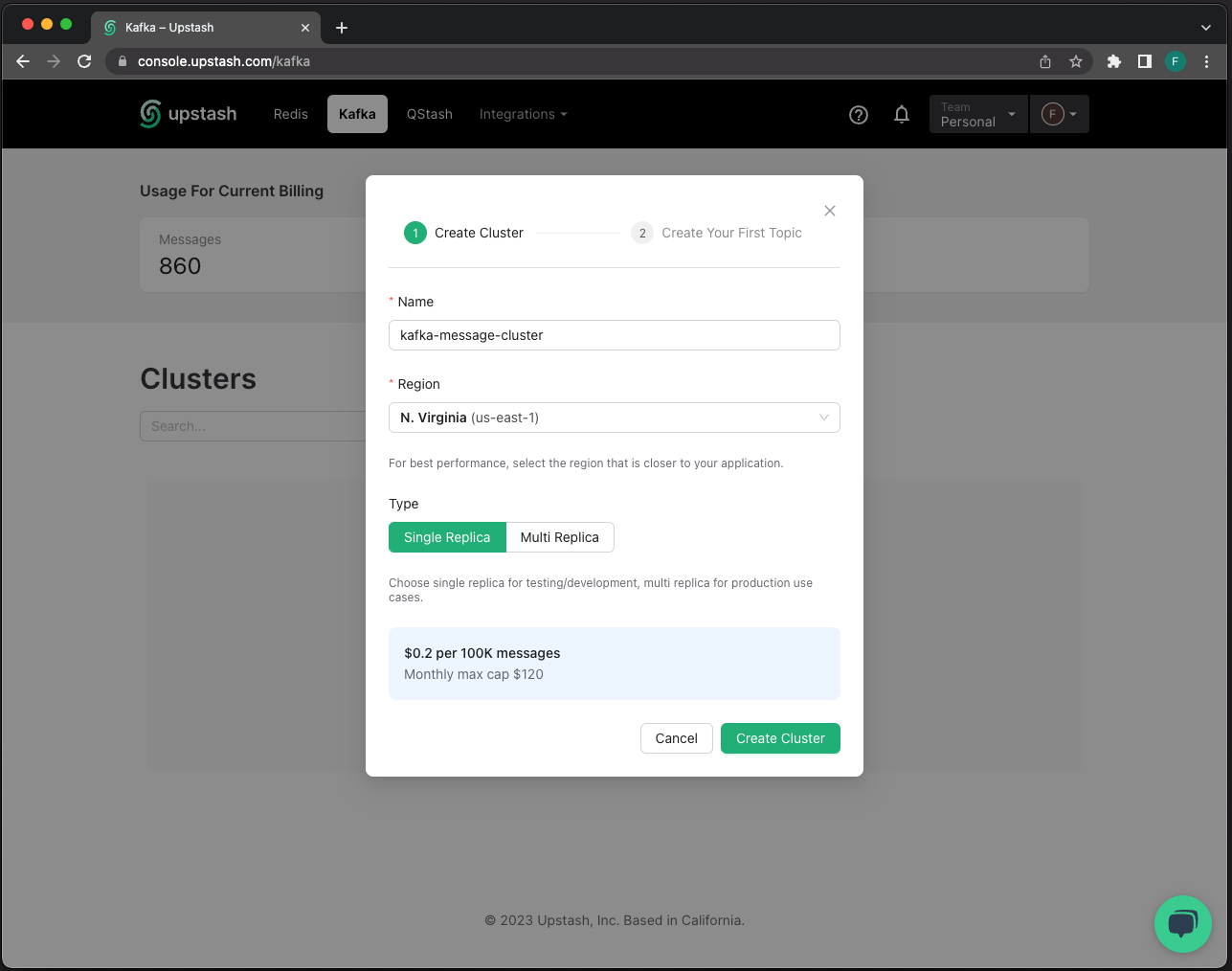
Task: Click the Name input field
Action: click(x=614, y=335)
